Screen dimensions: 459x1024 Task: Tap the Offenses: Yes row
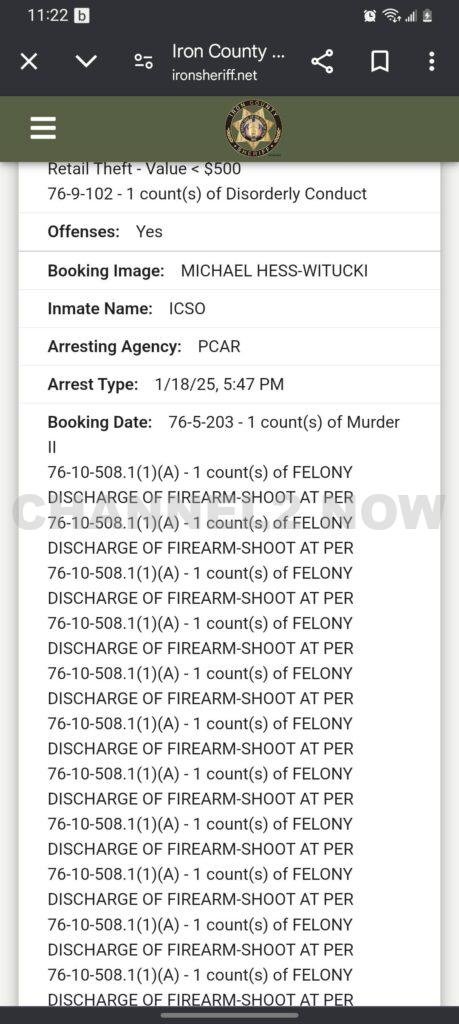[229, 231]
